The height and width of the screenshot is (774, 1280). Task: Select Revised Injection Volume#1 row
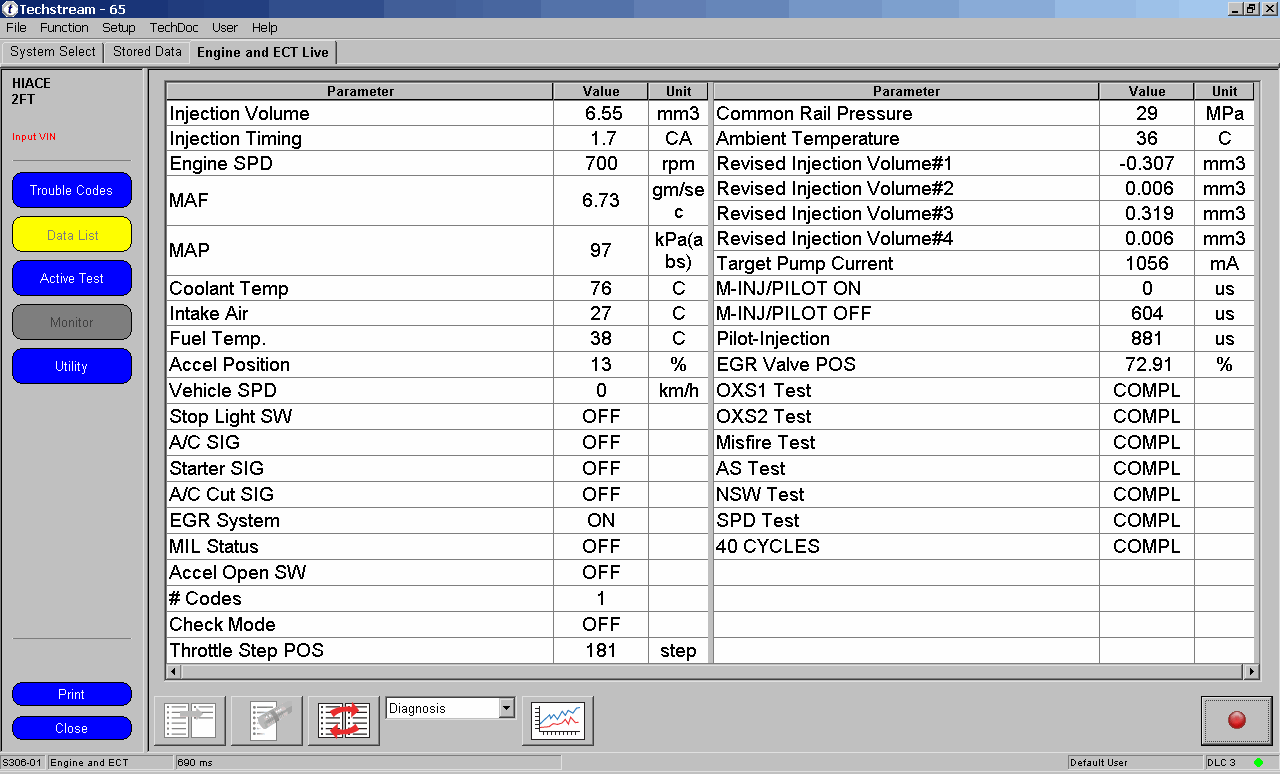coord(984,163)
